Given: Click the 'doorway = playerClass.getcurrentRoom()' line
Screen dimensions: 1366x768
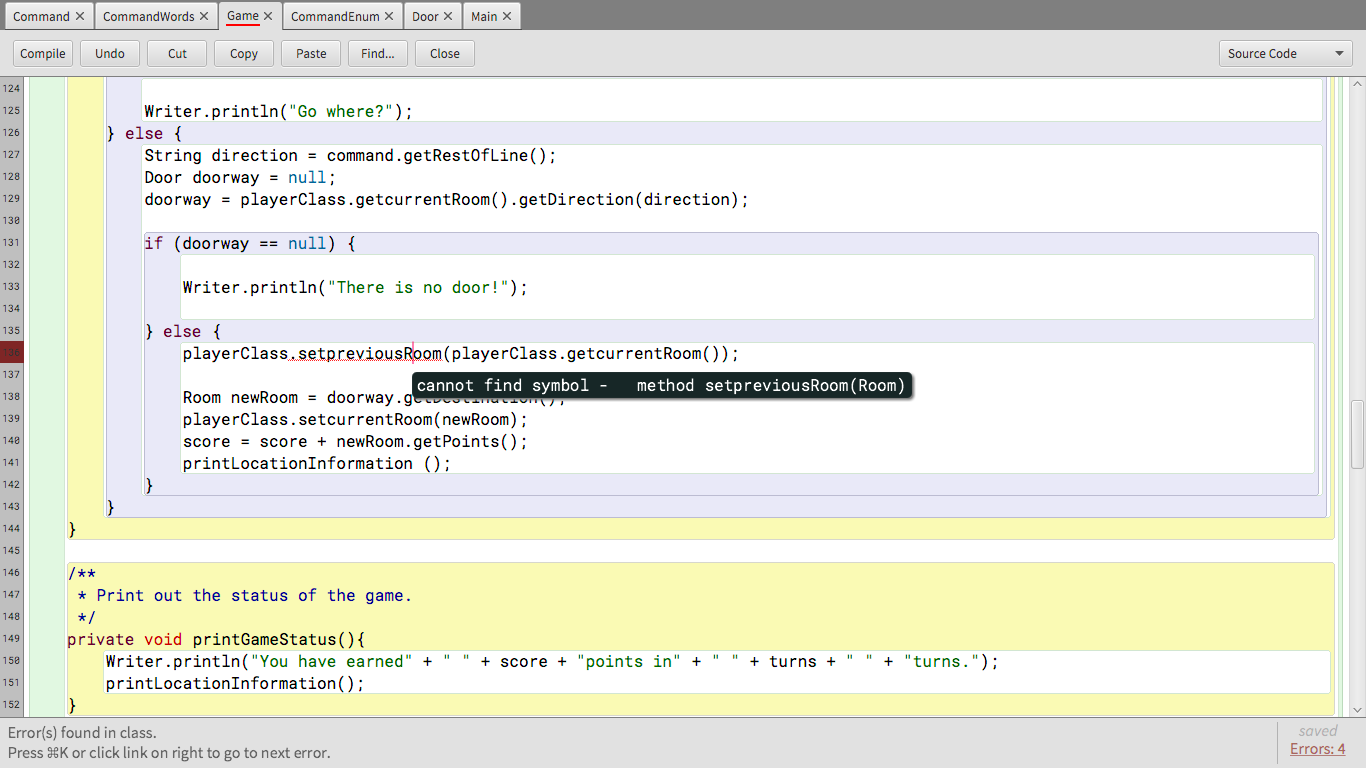Looking at the screenshot, I should tap(446, 199).
